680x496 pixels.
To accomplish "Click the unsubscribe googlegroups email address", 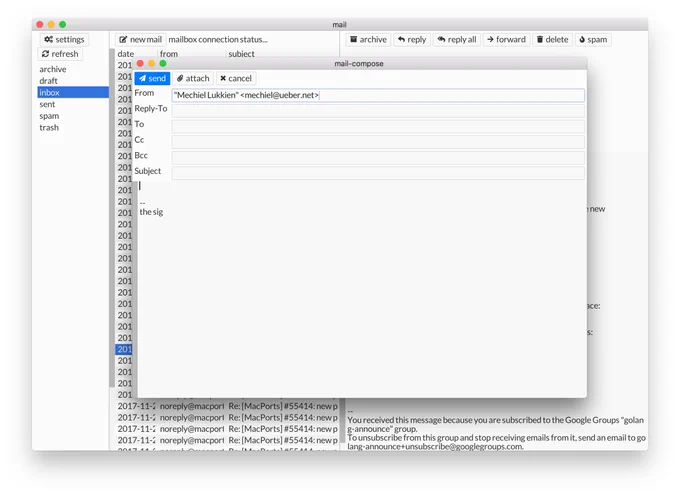I will (x=435, y=447).
